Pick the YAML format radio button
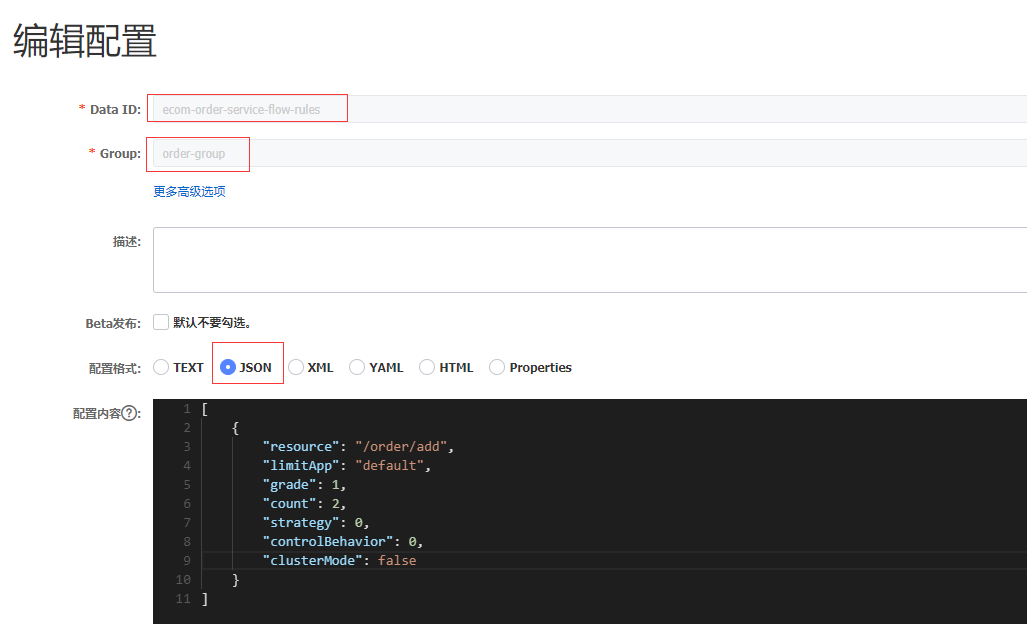 pos(357,367)
